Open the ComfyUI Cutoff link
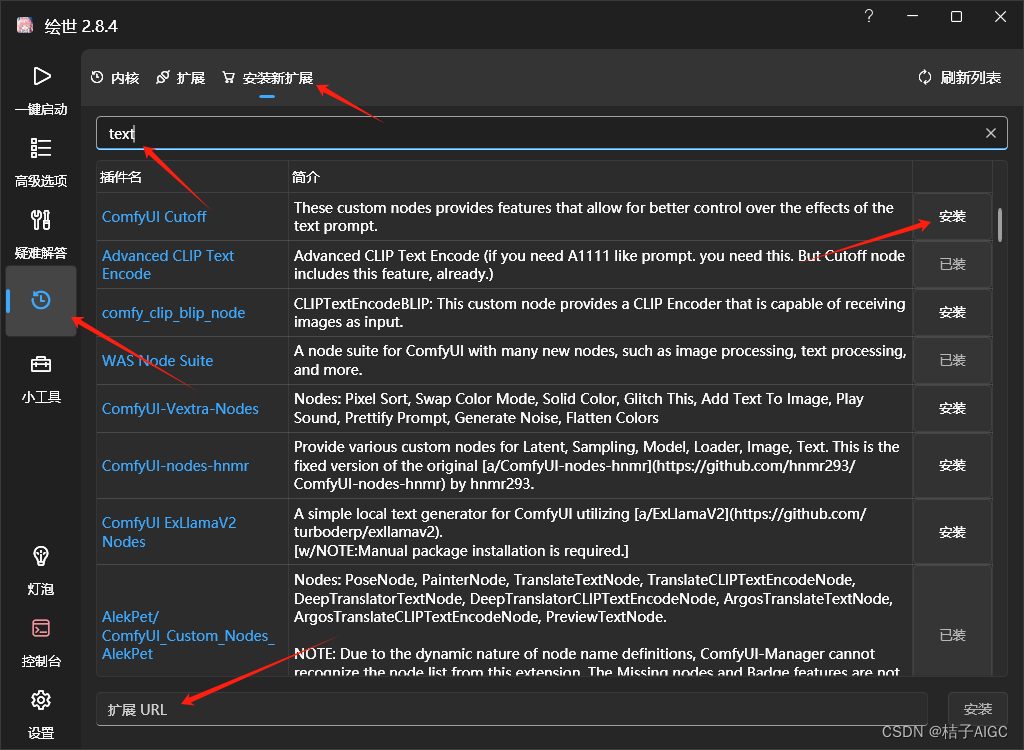This screenshot has width=1024, height=750. click(154, 217)
